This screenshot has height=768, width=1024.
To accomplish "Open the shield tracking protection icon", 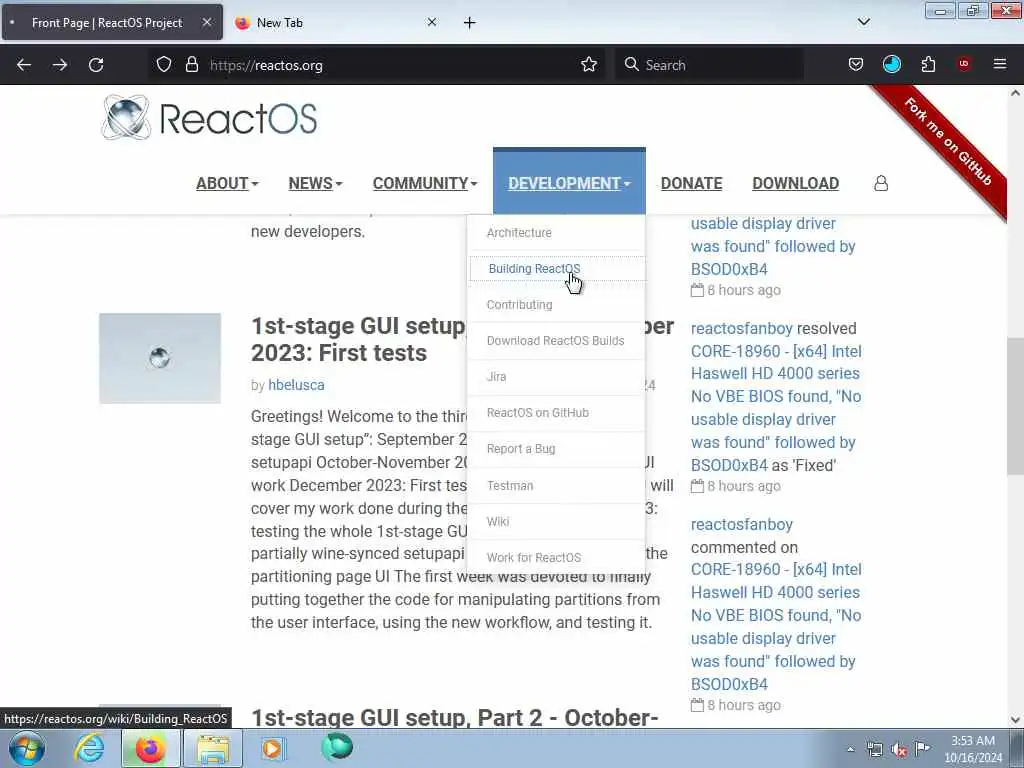I will click(x=164, y=65).
